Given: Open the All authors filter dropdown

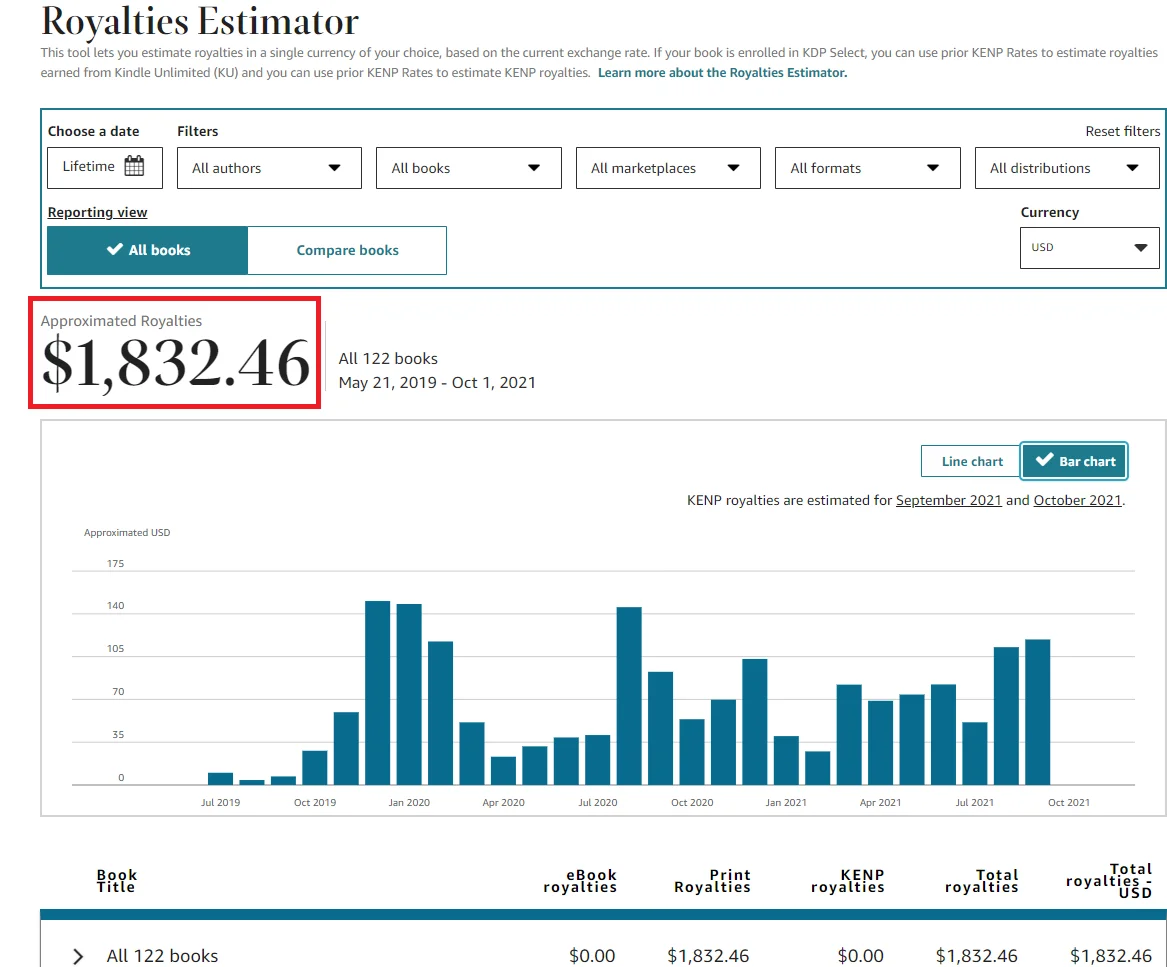Looking at the screenshot, I should [268, 167].
